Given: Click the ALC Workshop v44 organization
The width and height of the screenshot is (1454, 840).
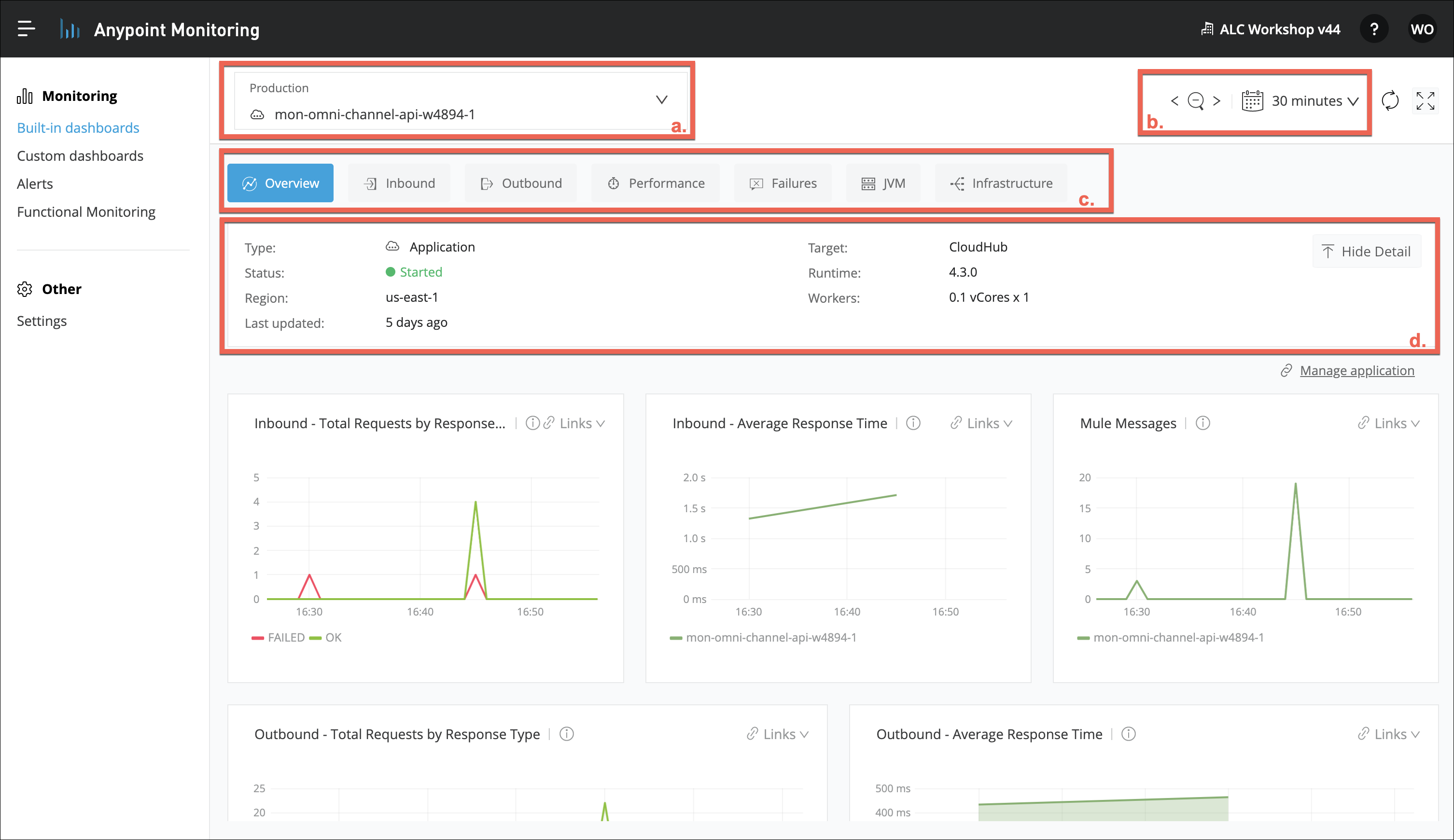Looking at the screenshot, I should [1271, 29].
